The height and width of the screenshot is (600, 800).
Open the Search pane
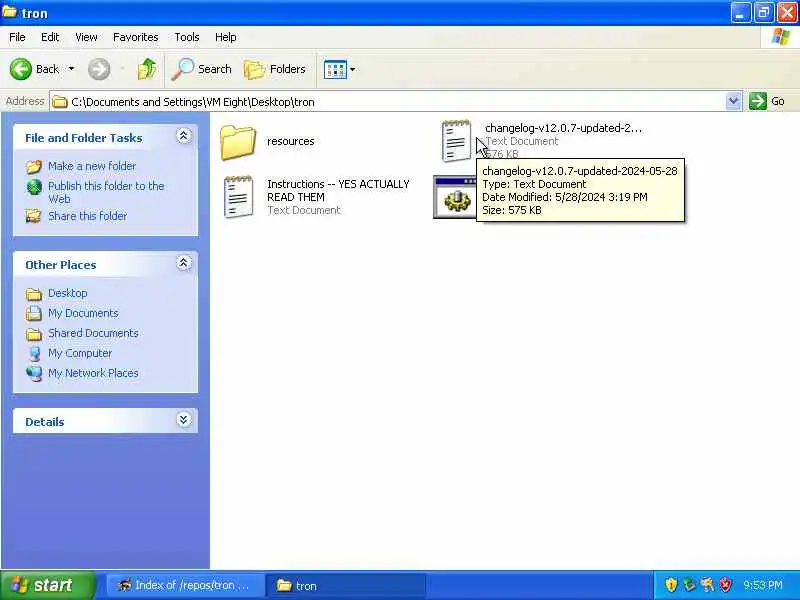(201, 69)
